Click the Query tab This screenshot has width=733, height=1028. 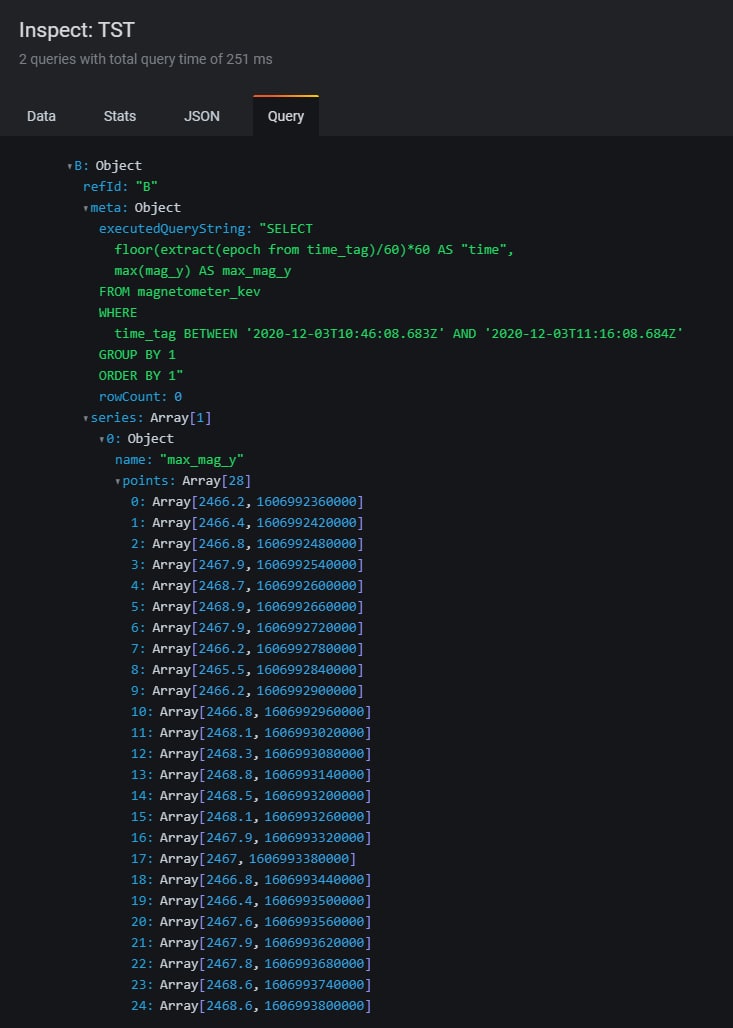[x=286, y=116]
